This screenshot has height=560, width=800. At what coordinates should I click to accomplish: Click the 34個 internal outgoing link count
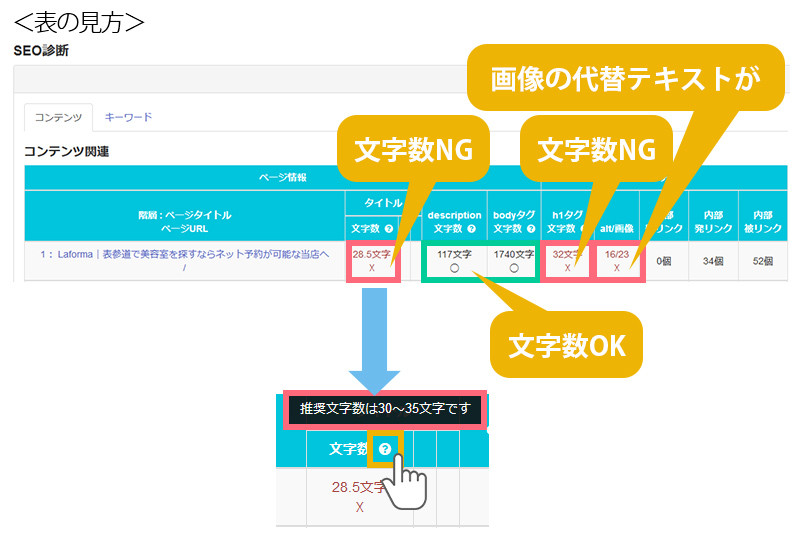click(715, 261)
